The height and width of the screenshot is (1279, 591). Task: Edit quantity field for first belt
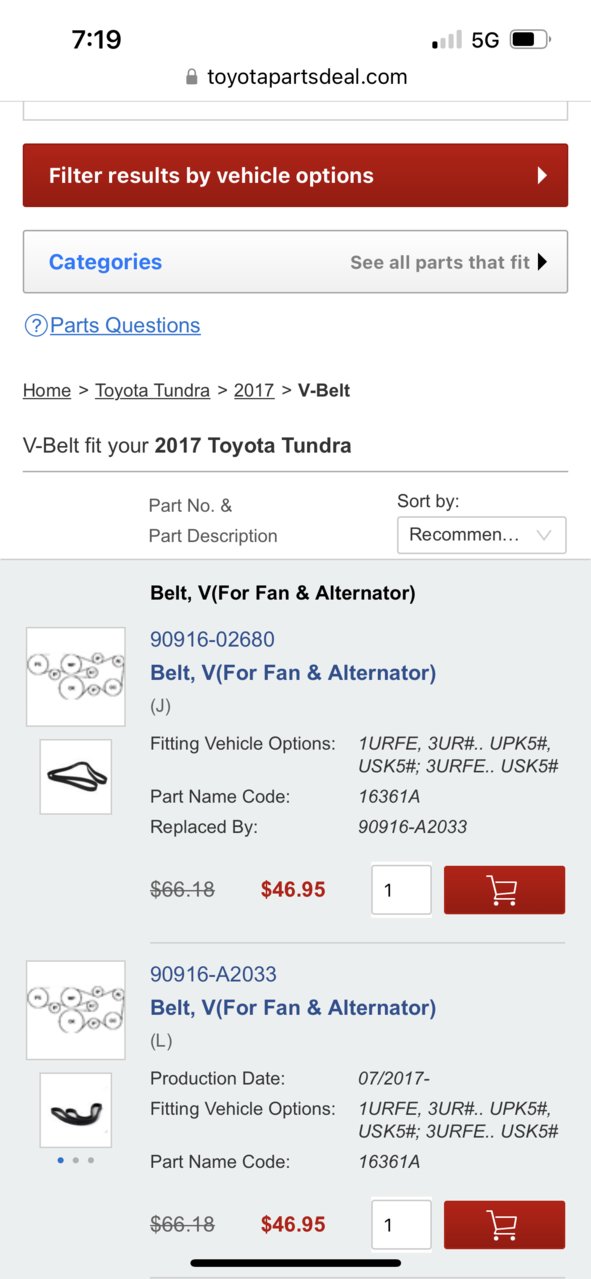coord(401,890)
